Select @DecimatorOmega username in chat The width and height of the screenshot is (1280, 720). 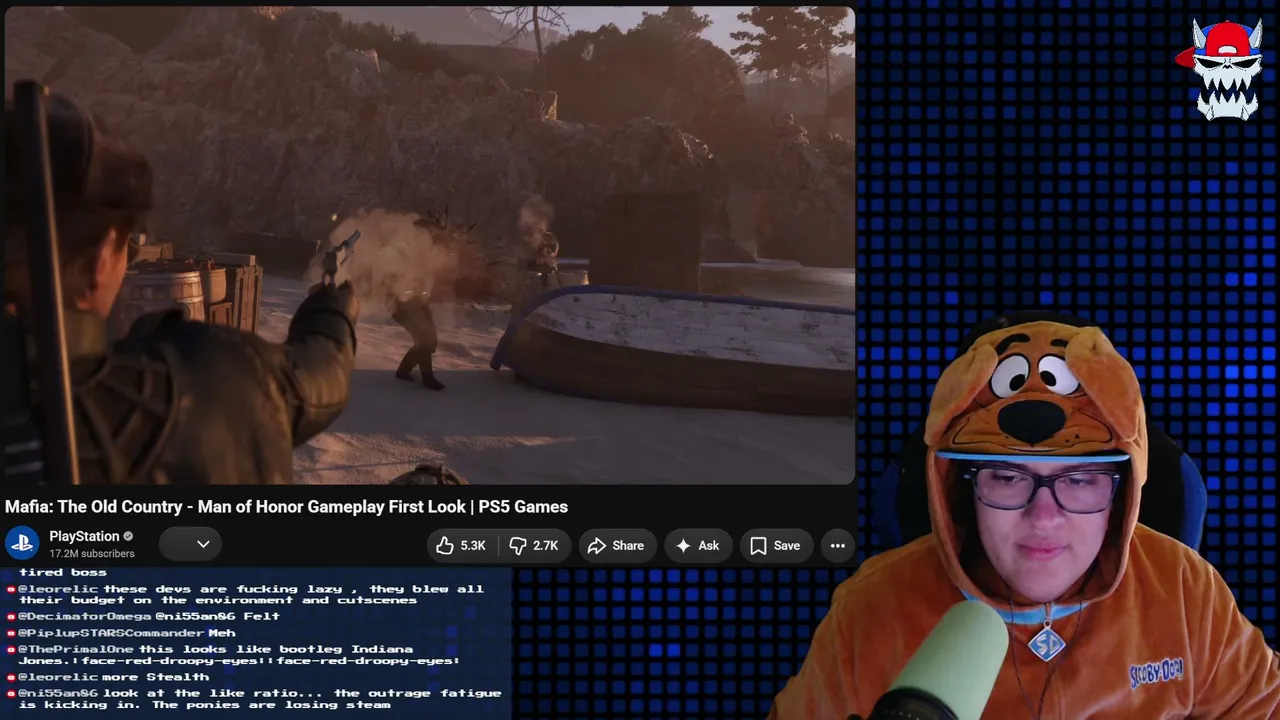coord(85,616)
